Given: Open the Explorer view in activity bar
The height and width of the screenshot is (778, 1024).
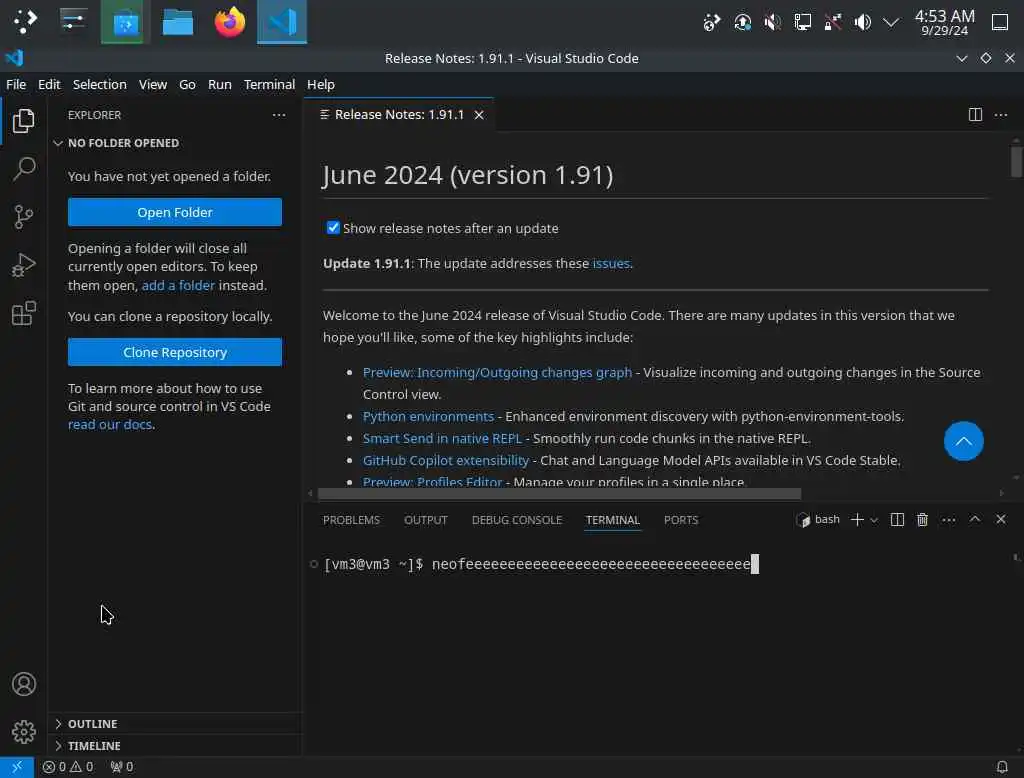Looking at the screenshot, I should coord(24,121).
